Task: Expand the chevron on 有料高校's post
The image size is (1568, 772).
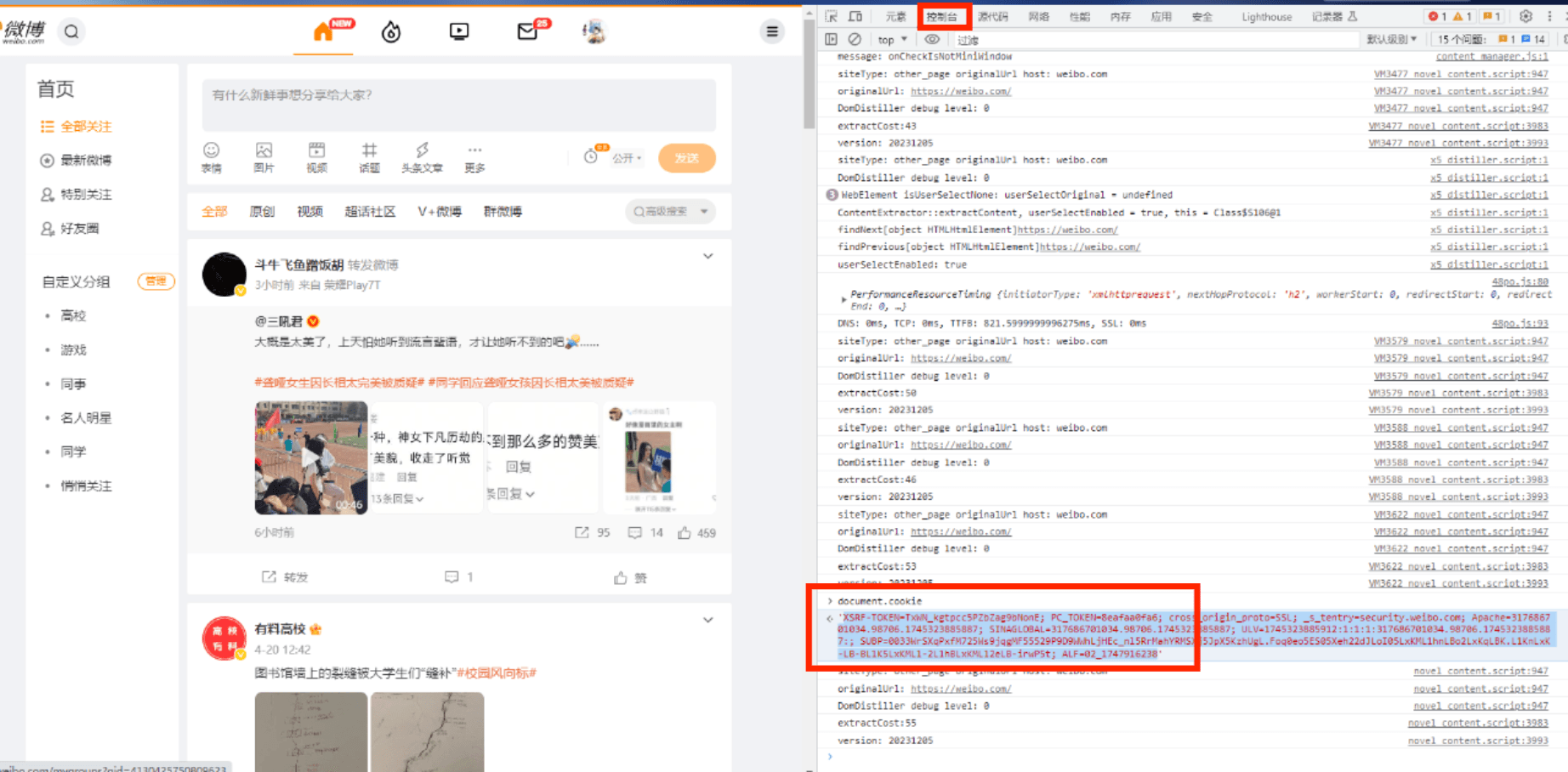Action: point(707,620)
